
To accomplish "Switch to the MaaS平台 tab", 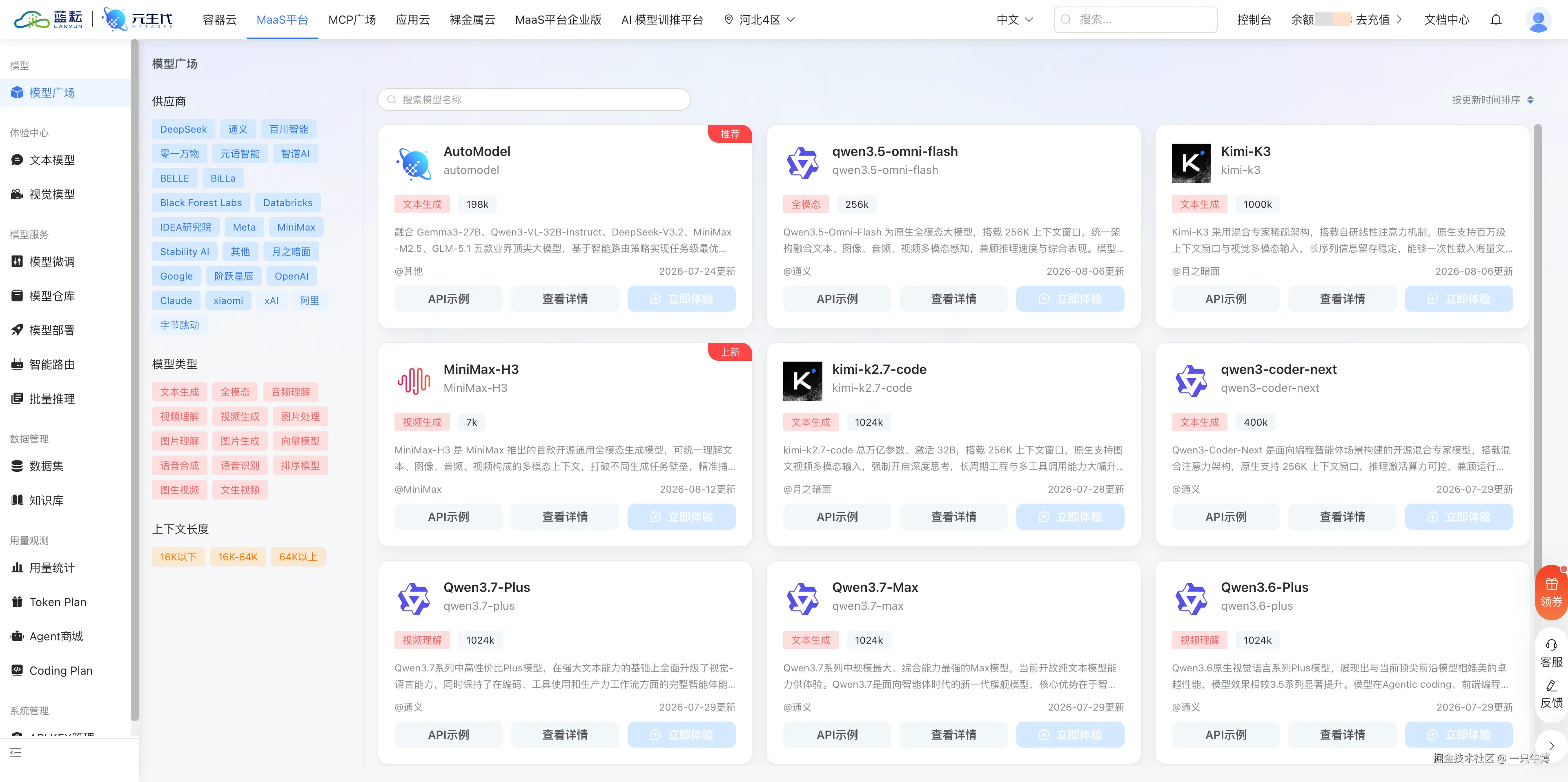I will [283, 20].
